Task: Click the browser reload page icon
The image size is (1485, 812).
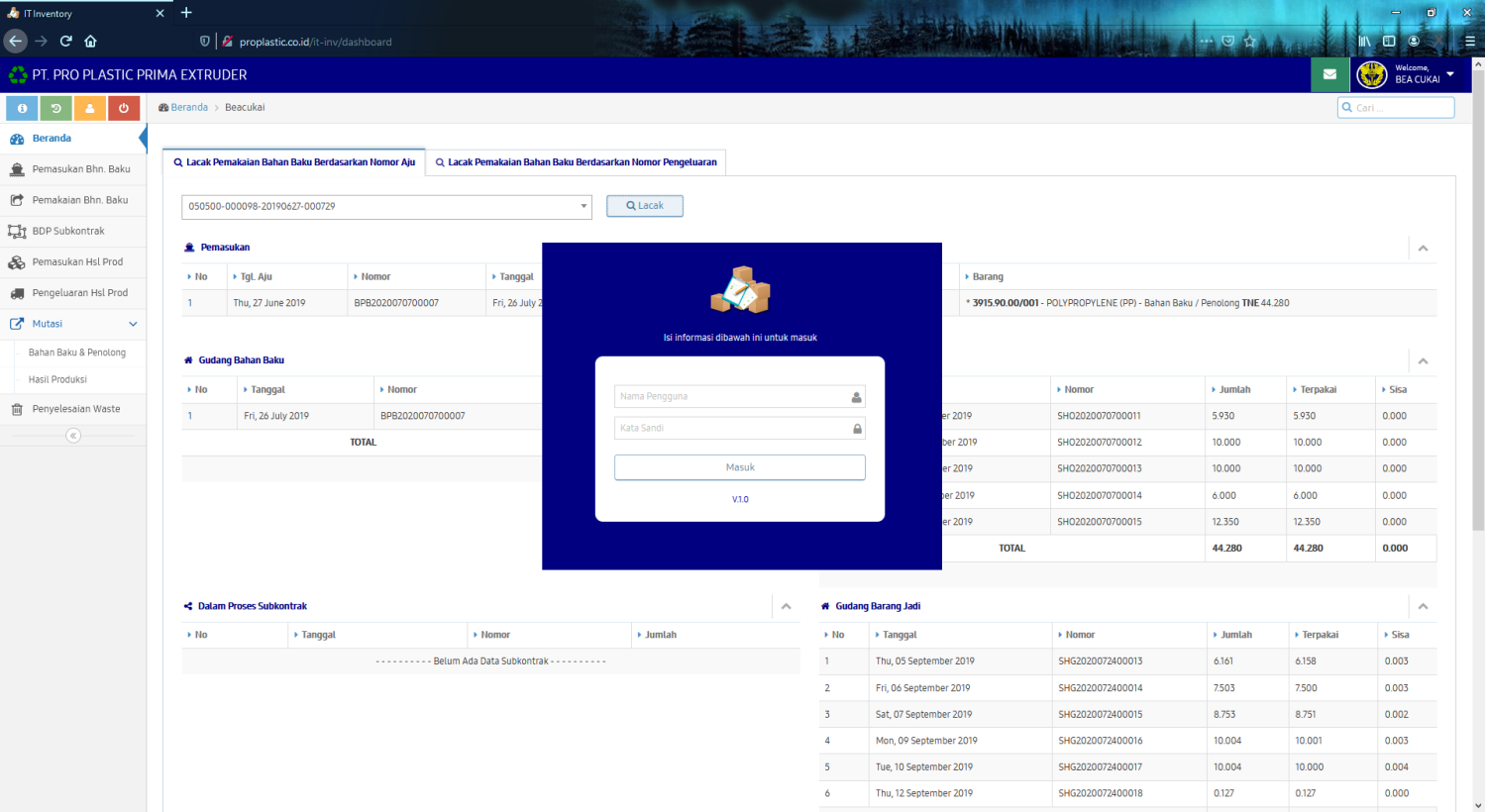Action: (x=66, y=42)
